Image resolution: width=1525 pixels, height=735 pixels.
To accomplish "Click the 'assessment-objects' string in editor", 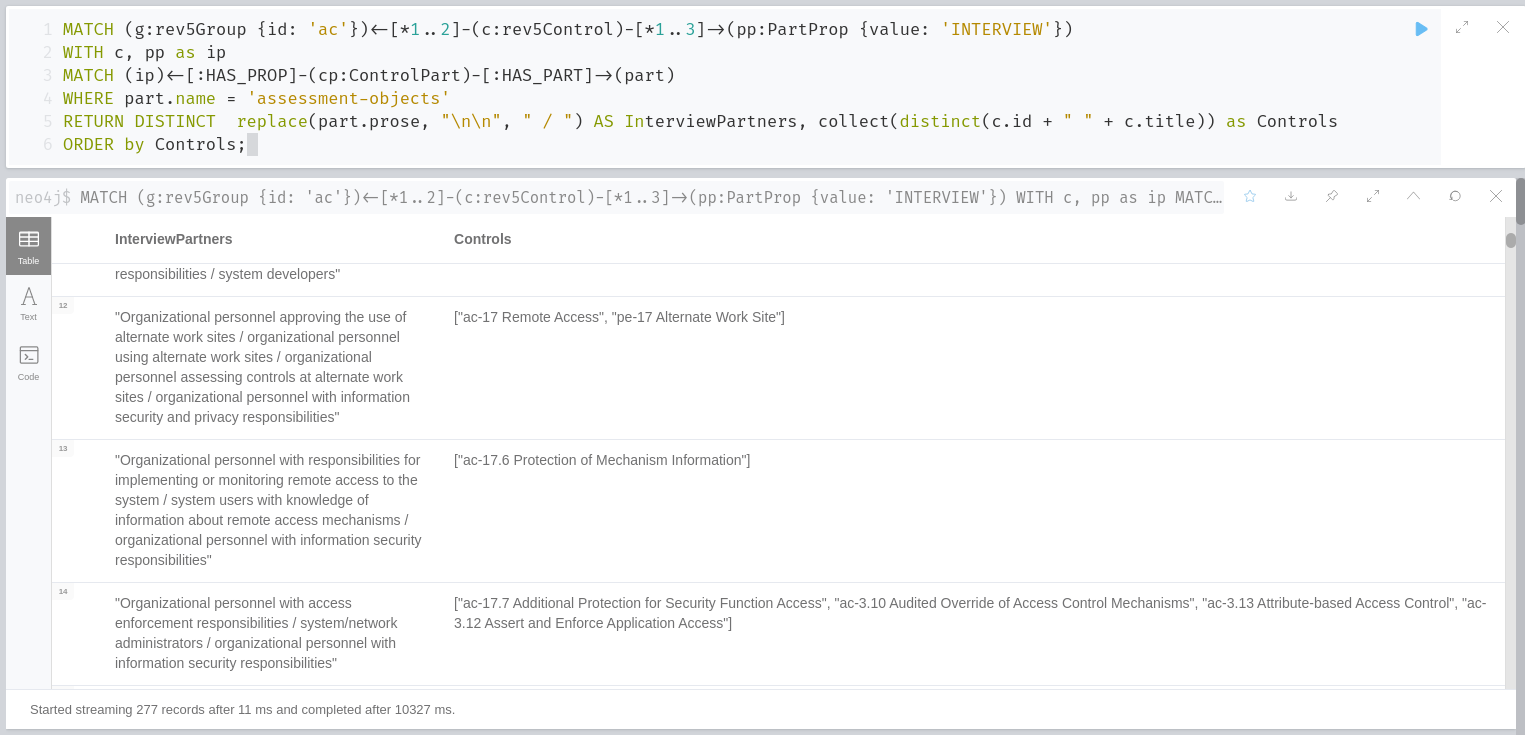I will point(349,98).
